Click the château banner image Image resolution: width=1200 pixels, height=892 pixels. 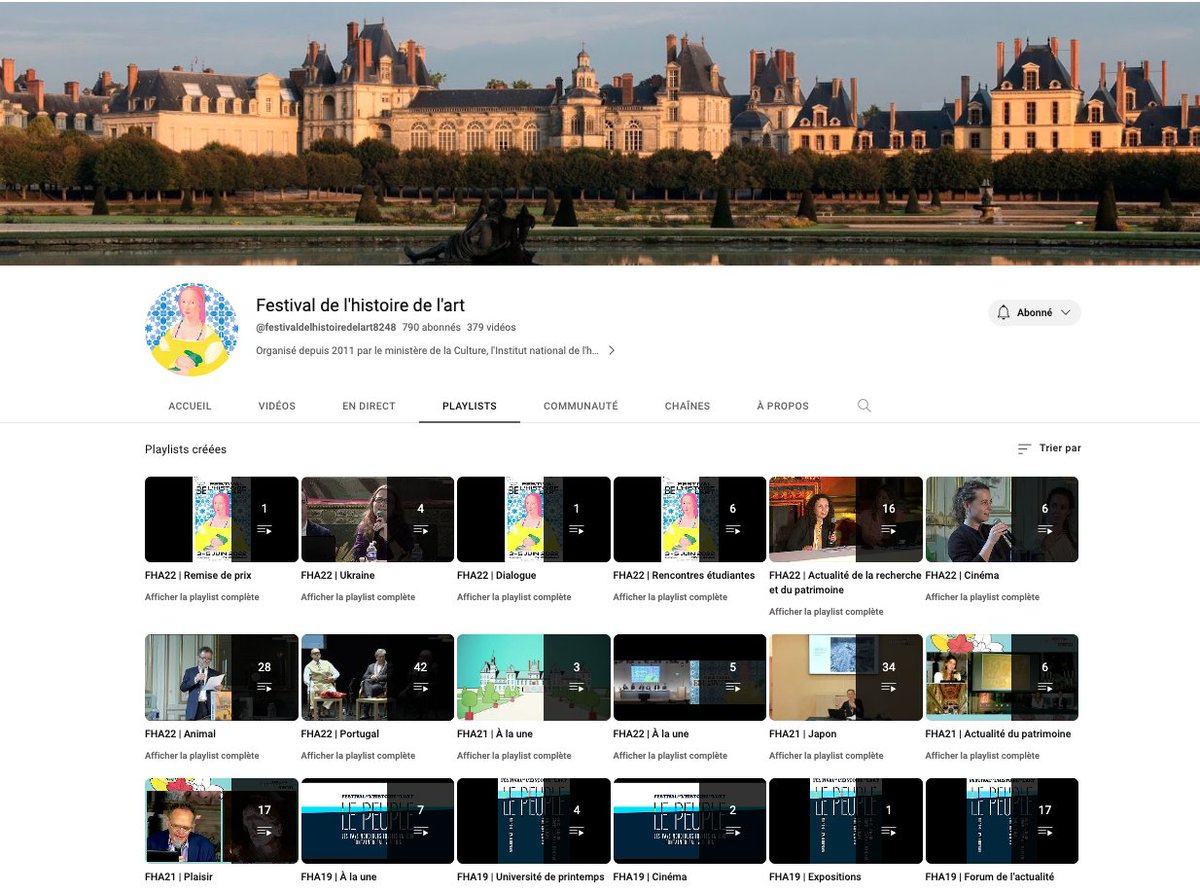coord(600,133)
